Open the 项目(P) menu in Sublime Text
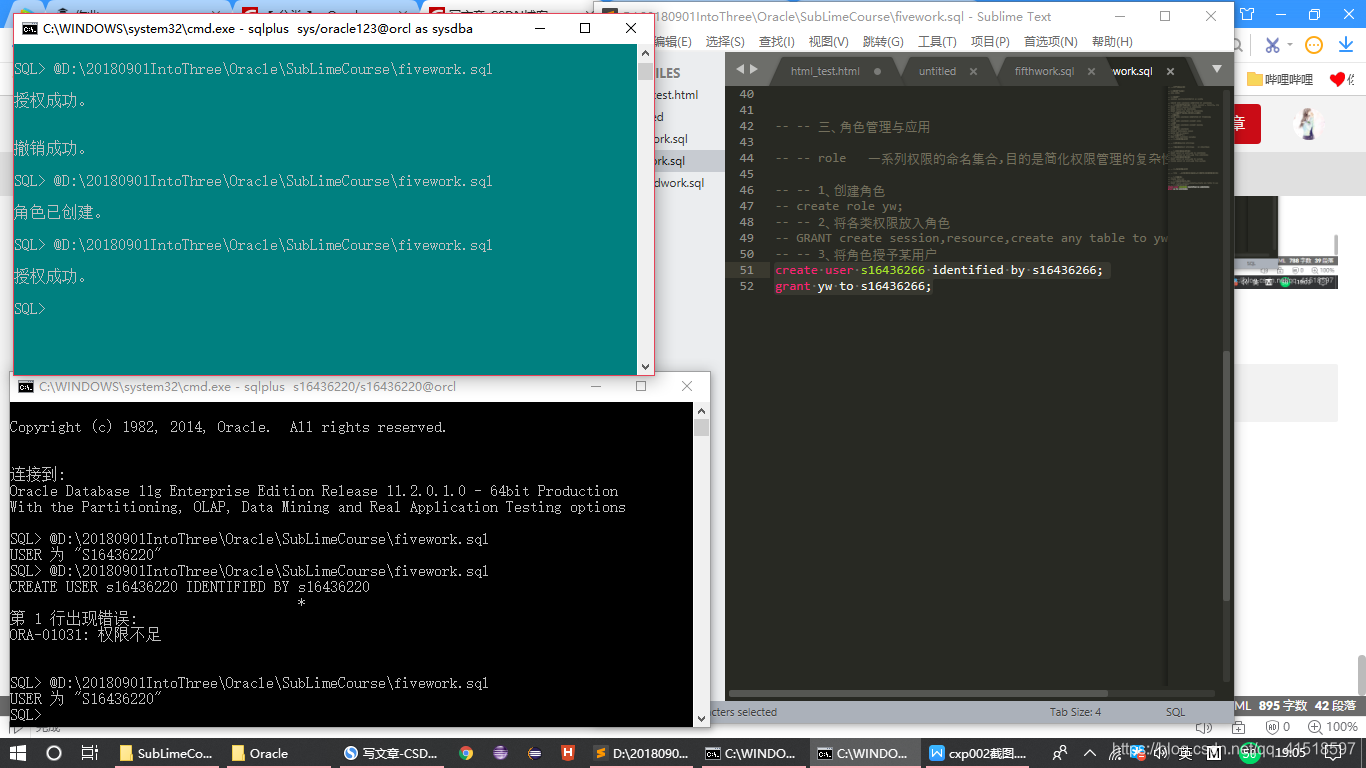The image size is (1366, 768). [990, 42]
